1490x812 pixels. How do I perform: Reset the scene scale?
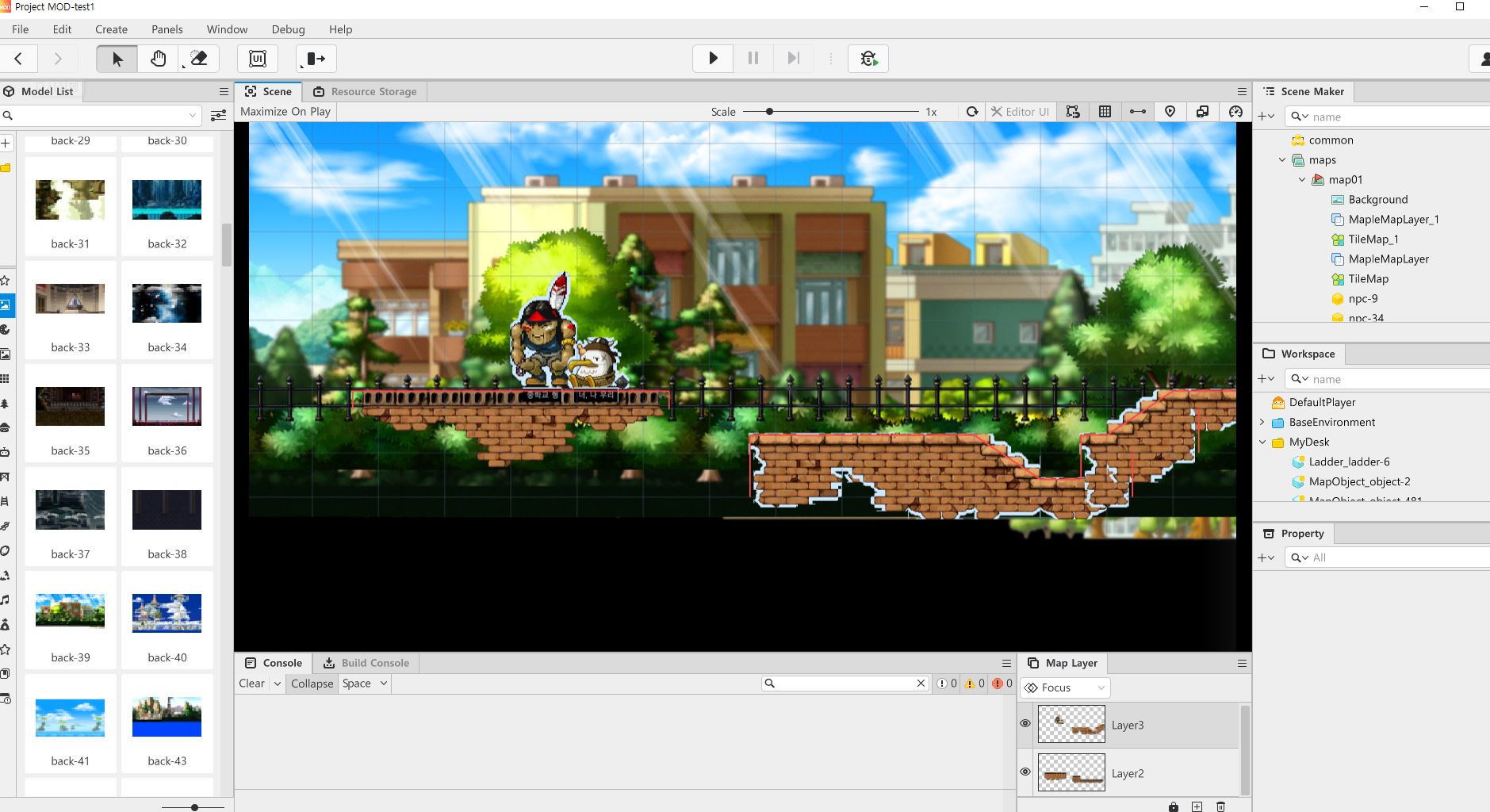(971, 112)
